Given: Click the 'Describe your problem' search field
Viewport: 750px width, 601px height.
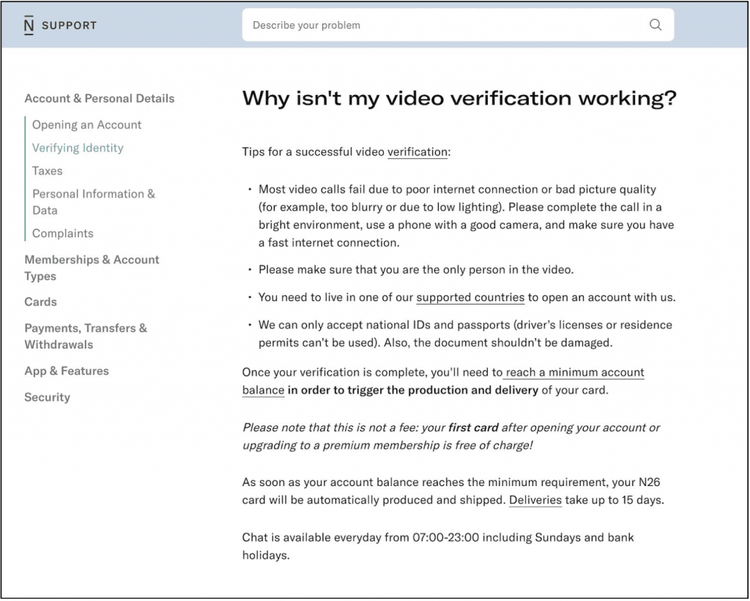Looking at the screenshot, I should coord(440,25).
